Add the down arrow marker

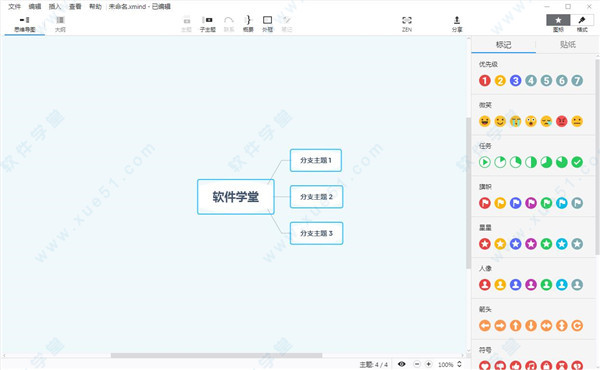point(531,326)
